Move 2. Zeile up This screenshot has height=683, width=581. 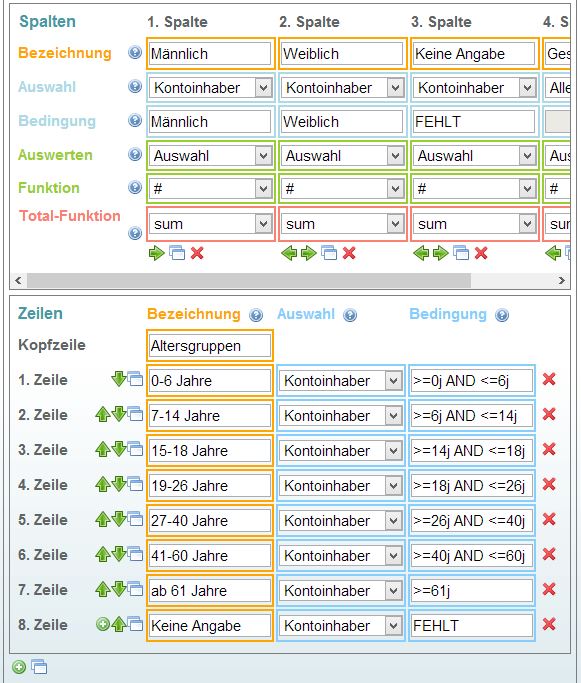(x=102, y=414)
